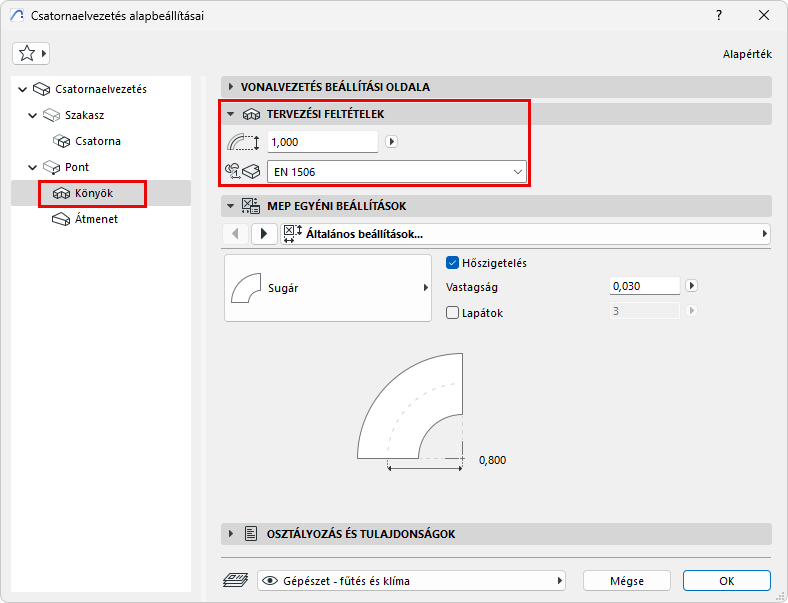Uncheck the Hőszigetelés checkbox
The height and width of the screenshot is (603, 788).
(x=452, y=263)
